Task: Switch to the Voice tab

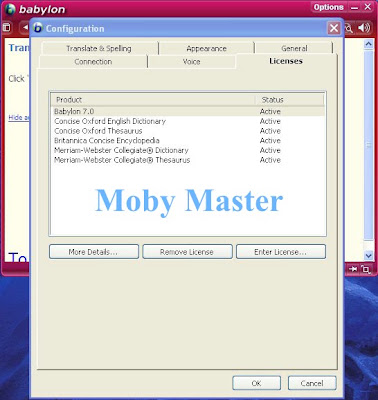Action: pos(191,62)
